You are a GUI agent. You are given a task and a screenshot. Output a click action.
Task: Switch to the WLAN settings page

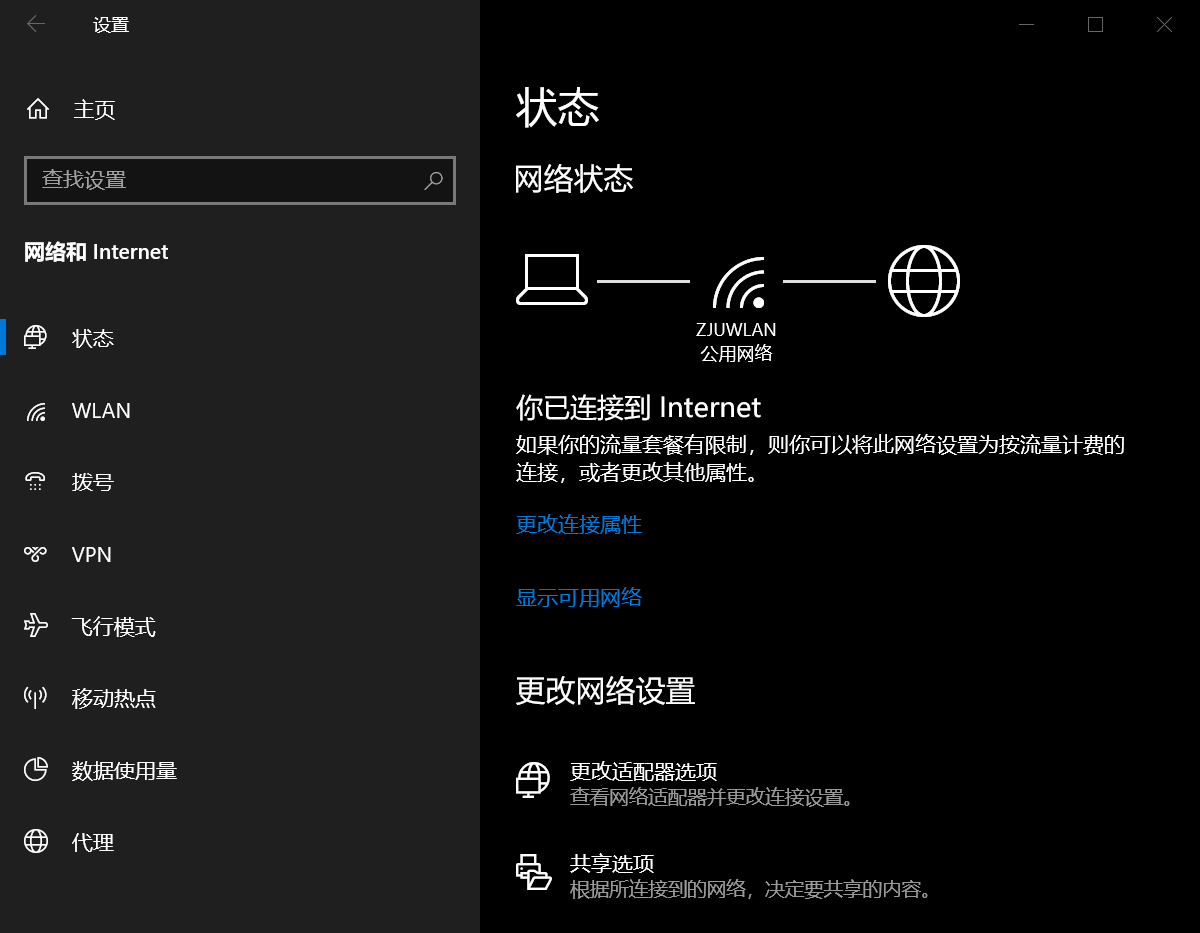tap(100, 410)
